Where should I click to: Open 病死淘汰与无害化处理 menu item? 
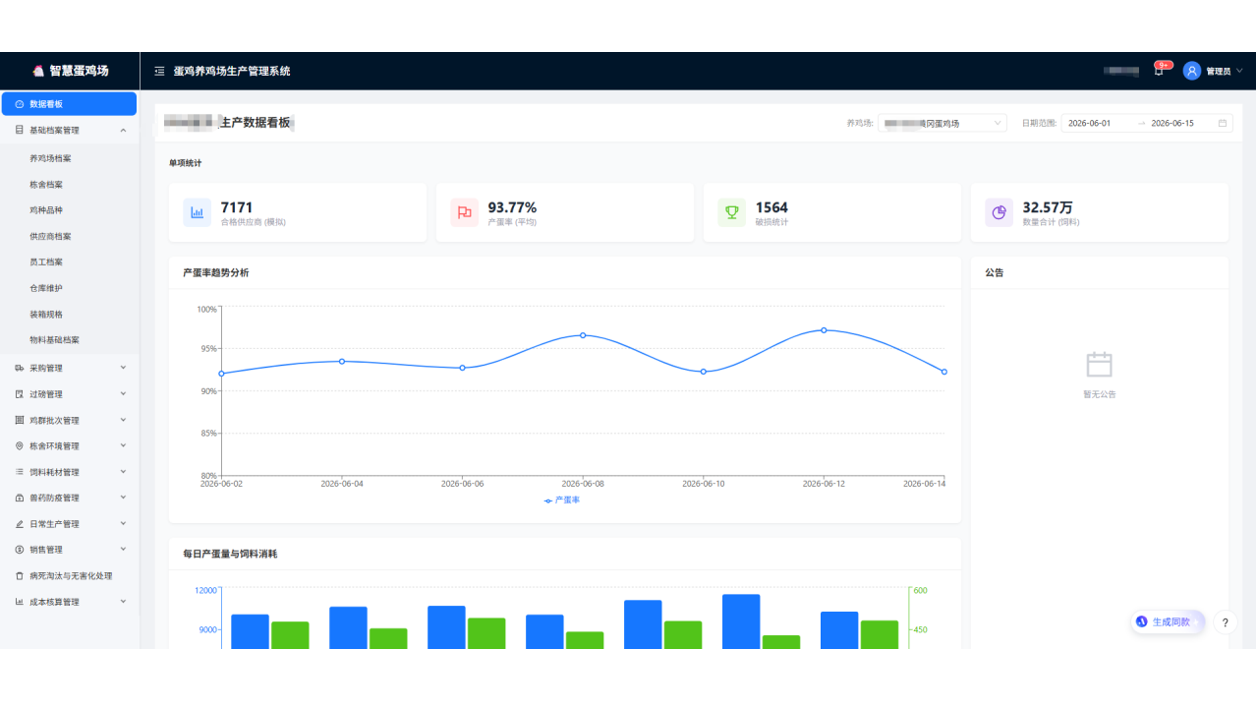pyautogui.click(x=70, y=576)
